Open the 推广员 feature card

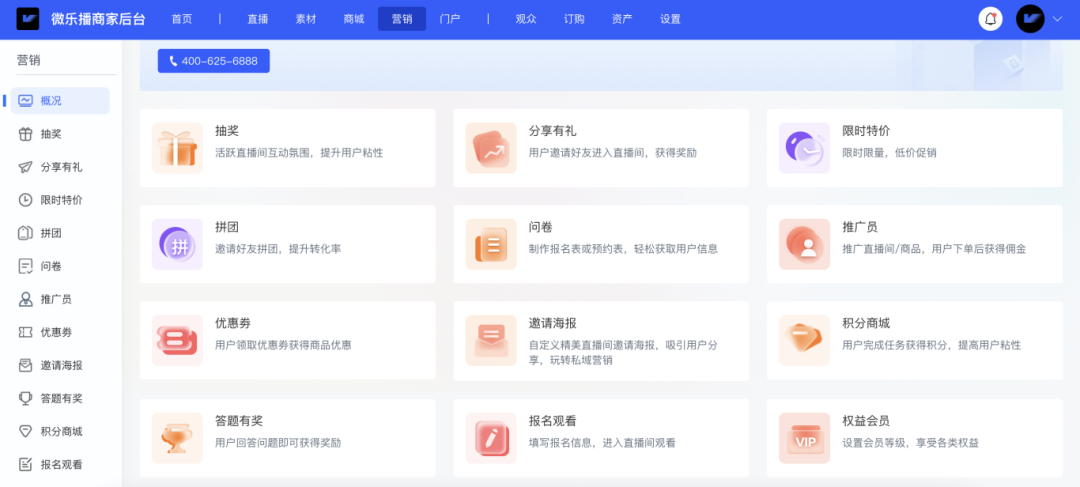point(914,244)
